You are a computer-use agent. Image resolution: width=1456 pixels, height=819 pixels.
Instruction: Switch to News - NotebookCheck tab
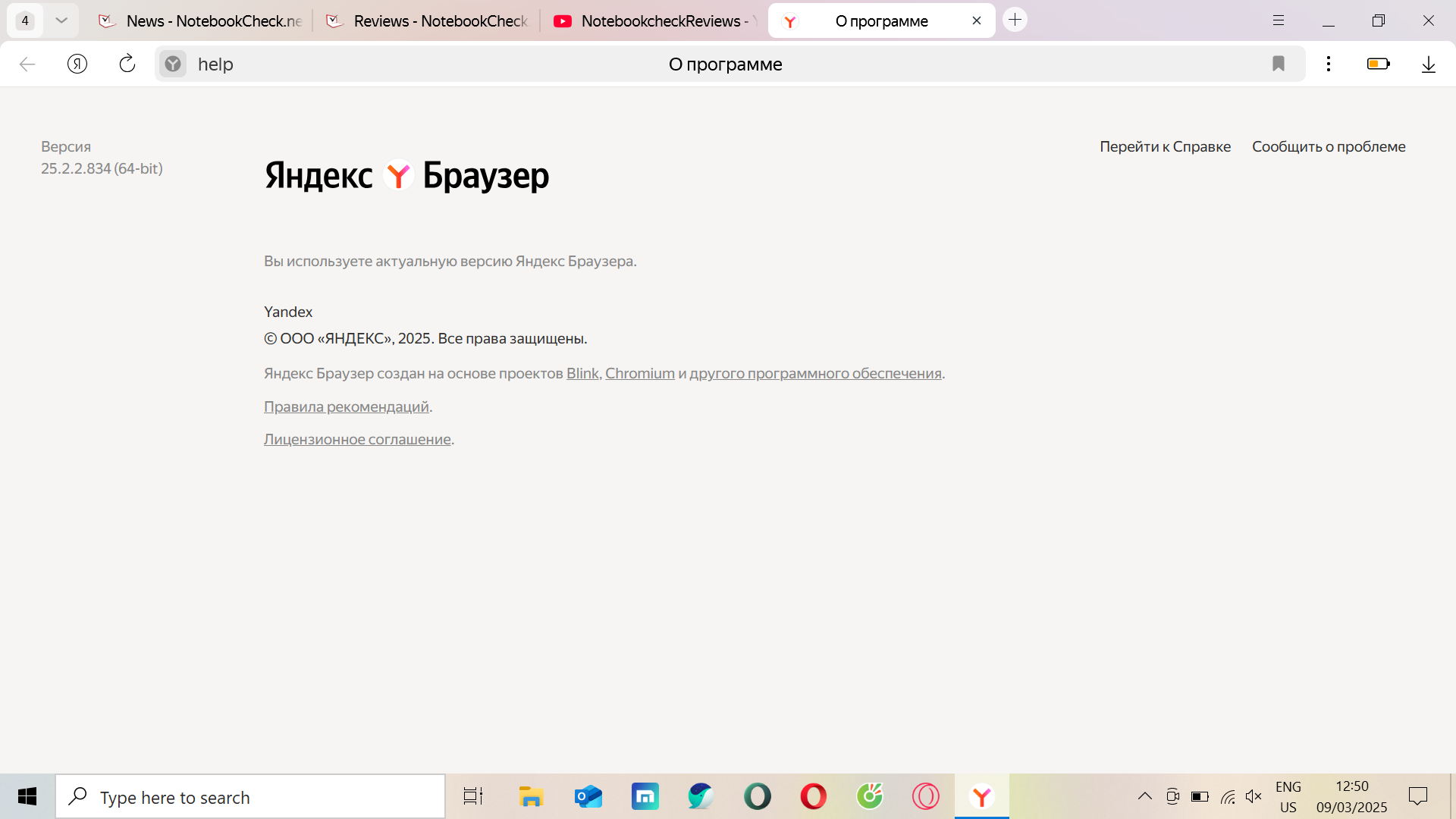click(201, 21)
